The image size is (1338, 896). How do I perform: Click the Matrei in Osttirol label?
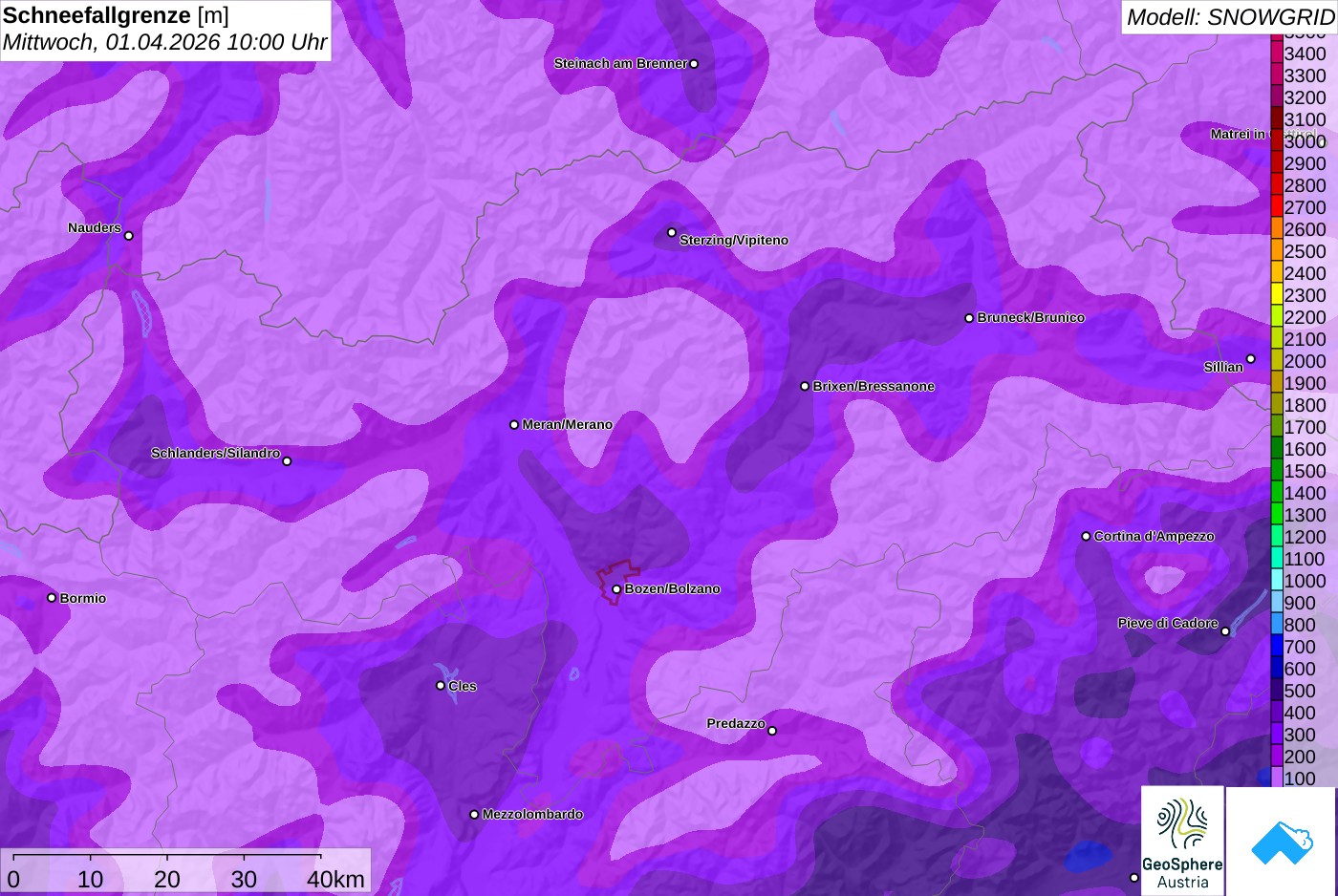[1263, 135]
